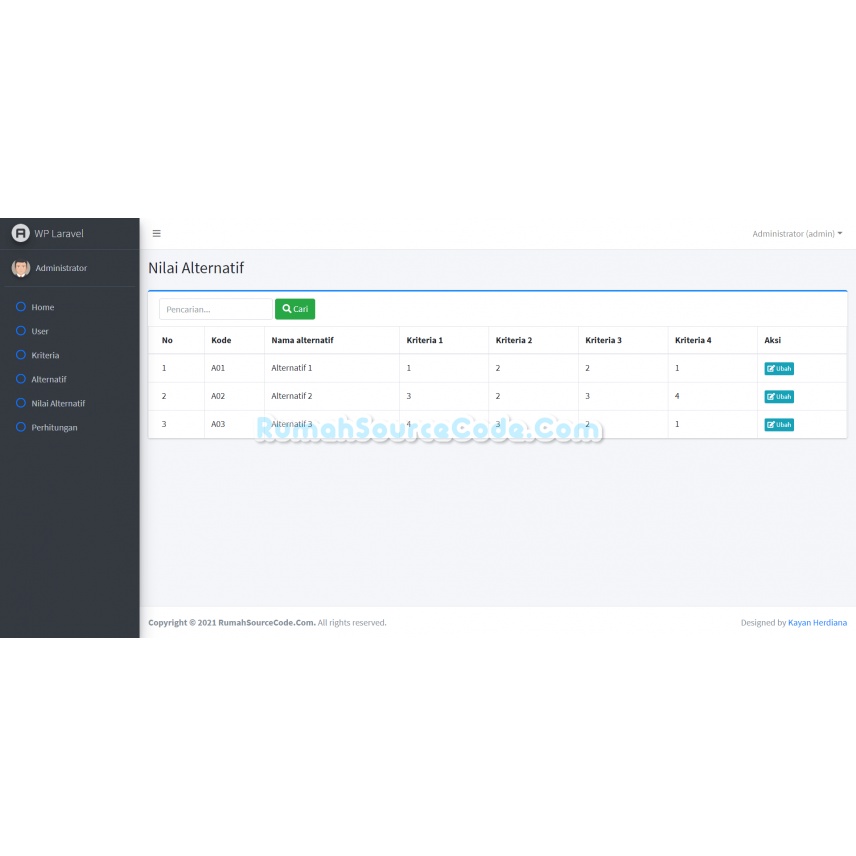
Task: Click the circle icon beside Kriteria
Action: [21, 354]
